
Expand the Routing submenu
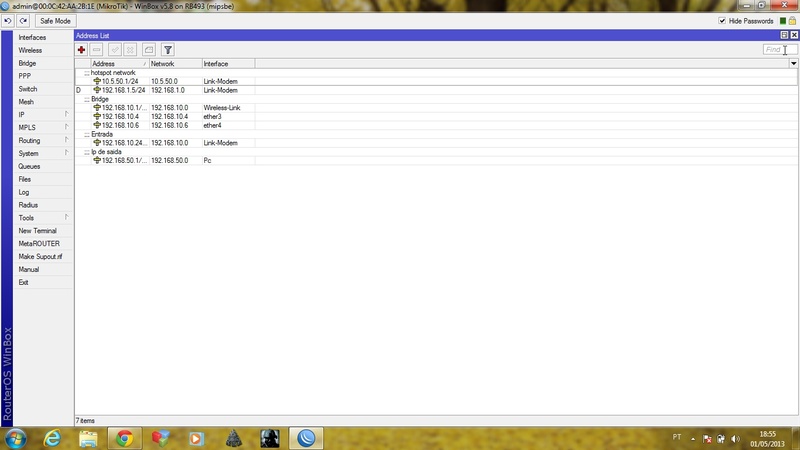click(43, 140)
